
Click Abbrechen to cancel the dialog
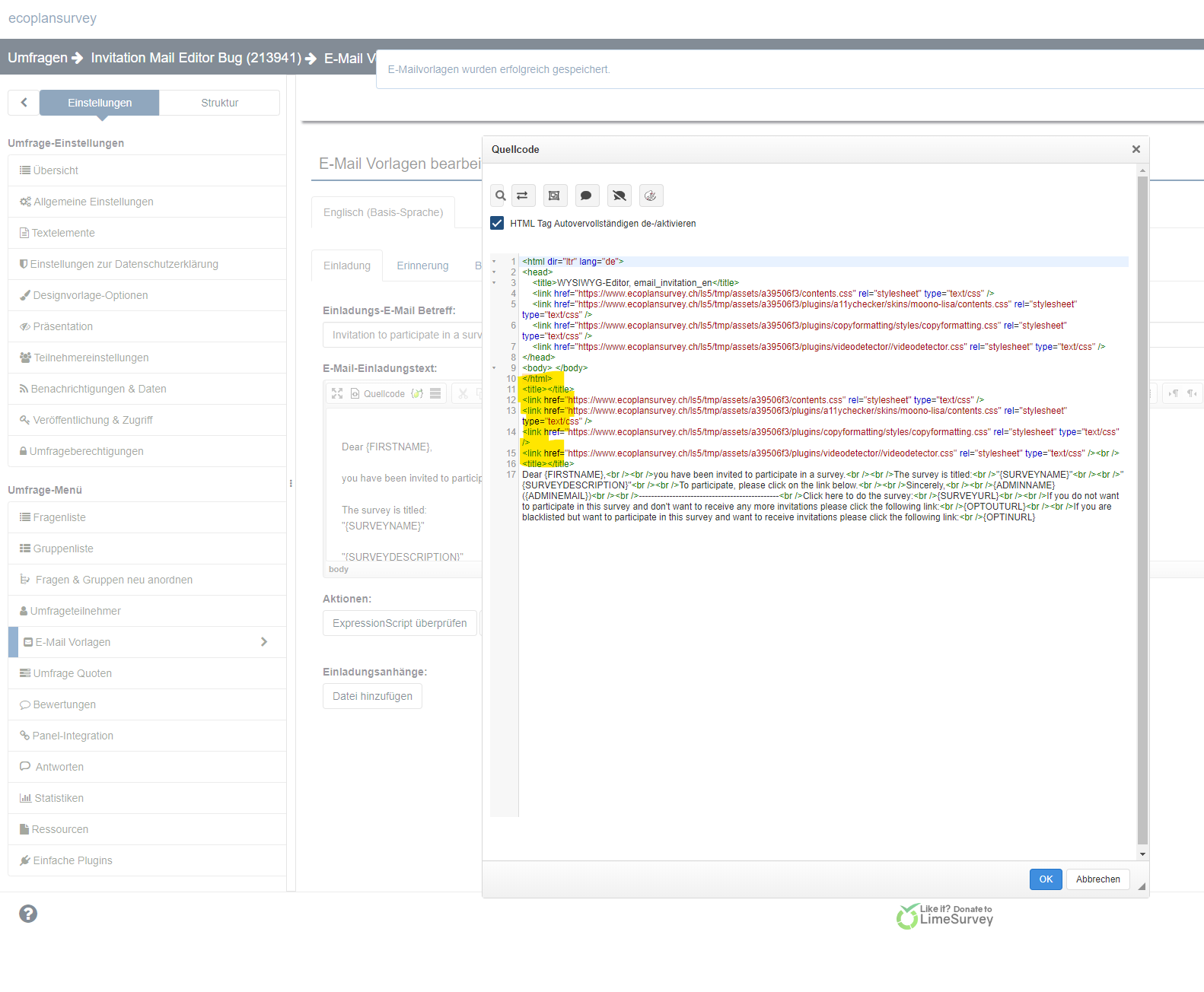click(1097, 879)
